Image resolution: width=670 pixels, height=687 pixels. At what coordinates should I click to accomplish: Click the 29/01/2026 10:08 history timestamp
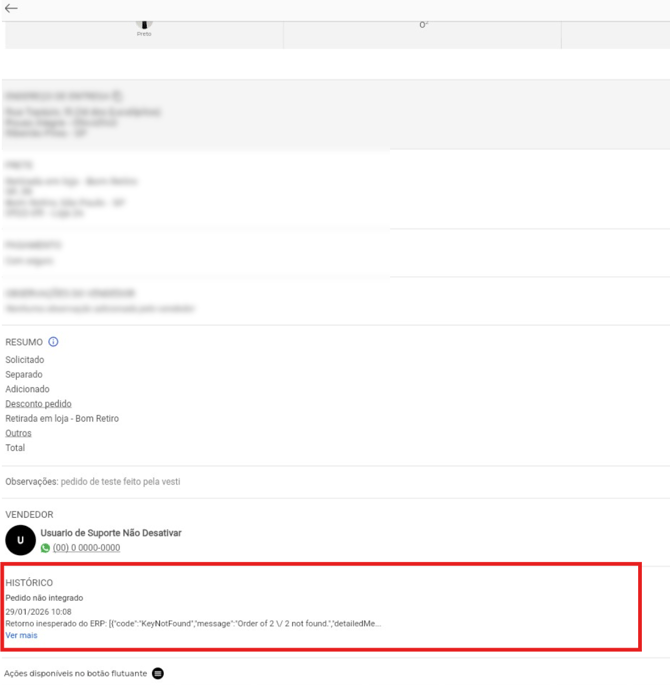tap(38, 611)
